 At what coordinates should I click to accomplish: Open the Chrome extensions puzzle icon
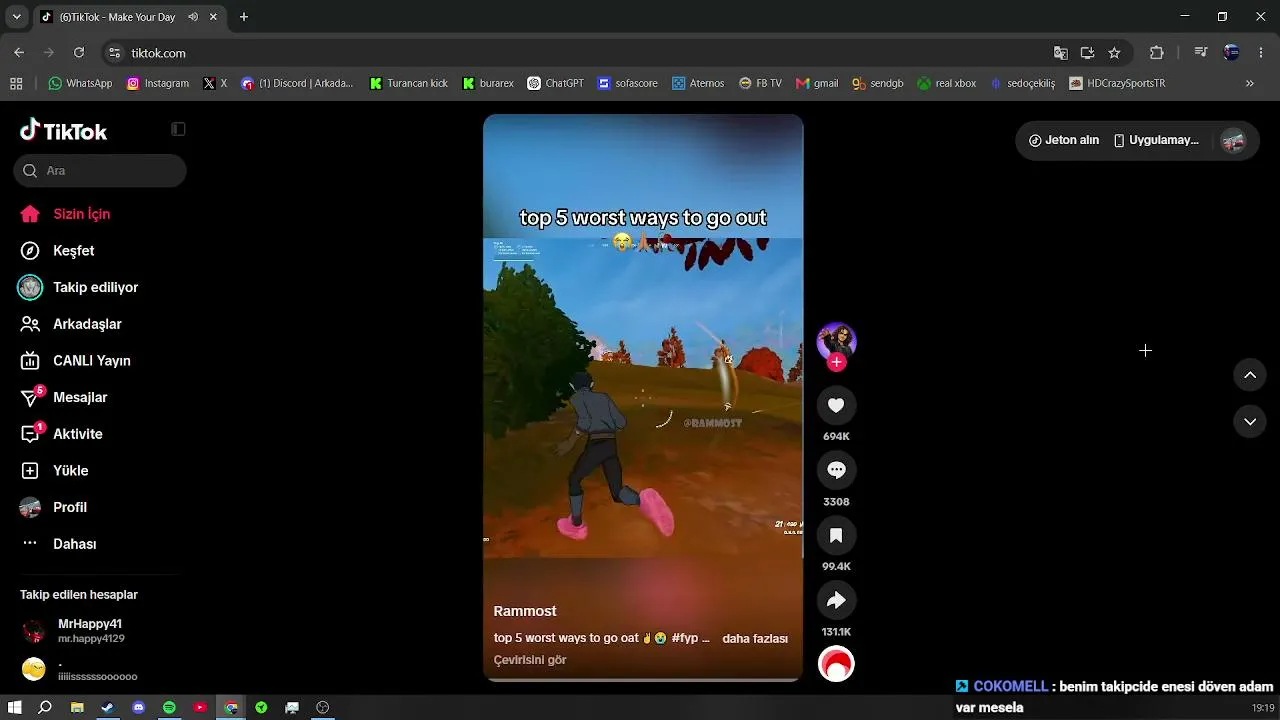pyautogui.click(x=1157, y=53)
